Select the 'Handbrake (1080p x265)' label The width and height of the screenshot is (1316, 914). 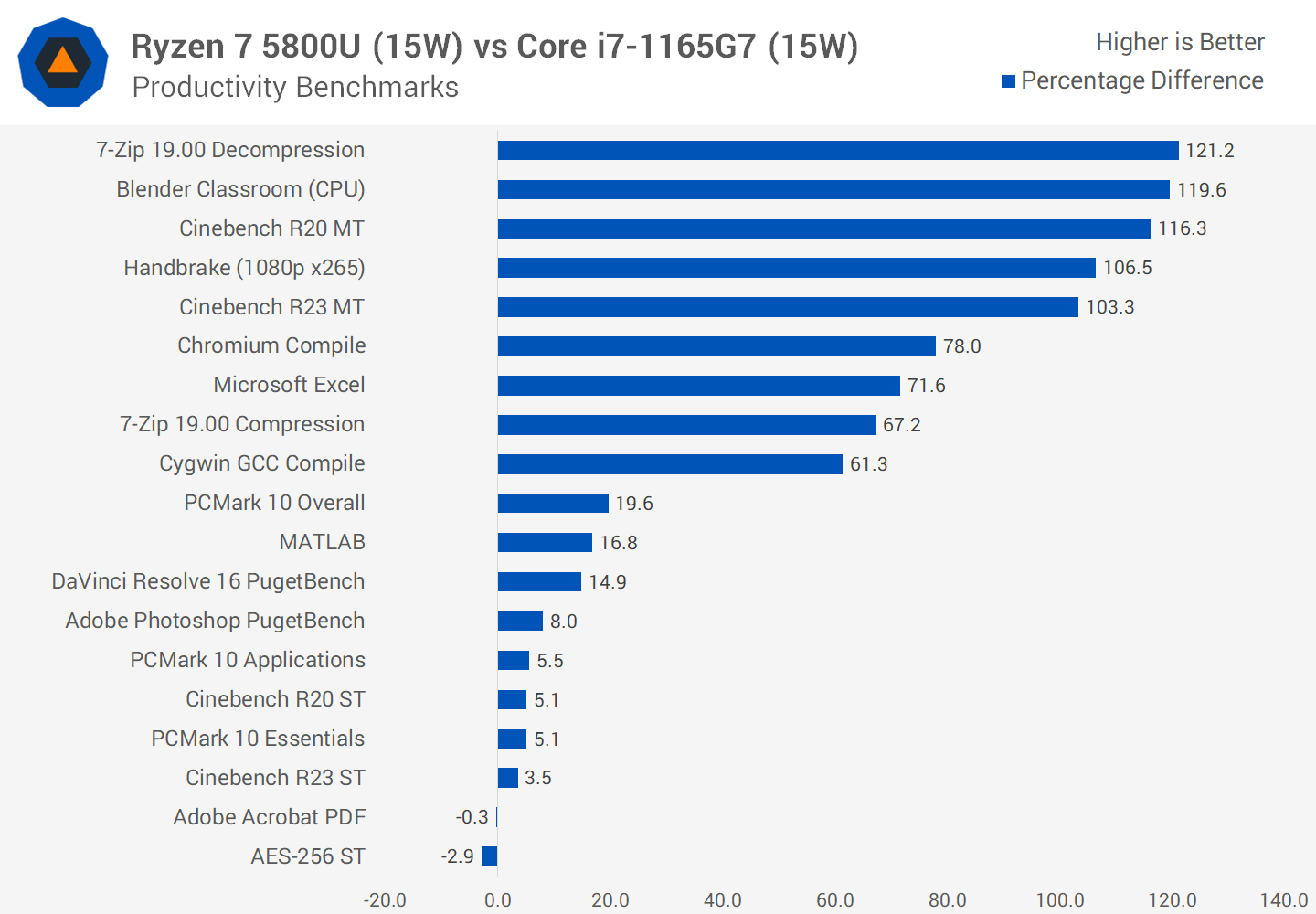(x=244, y=268)
